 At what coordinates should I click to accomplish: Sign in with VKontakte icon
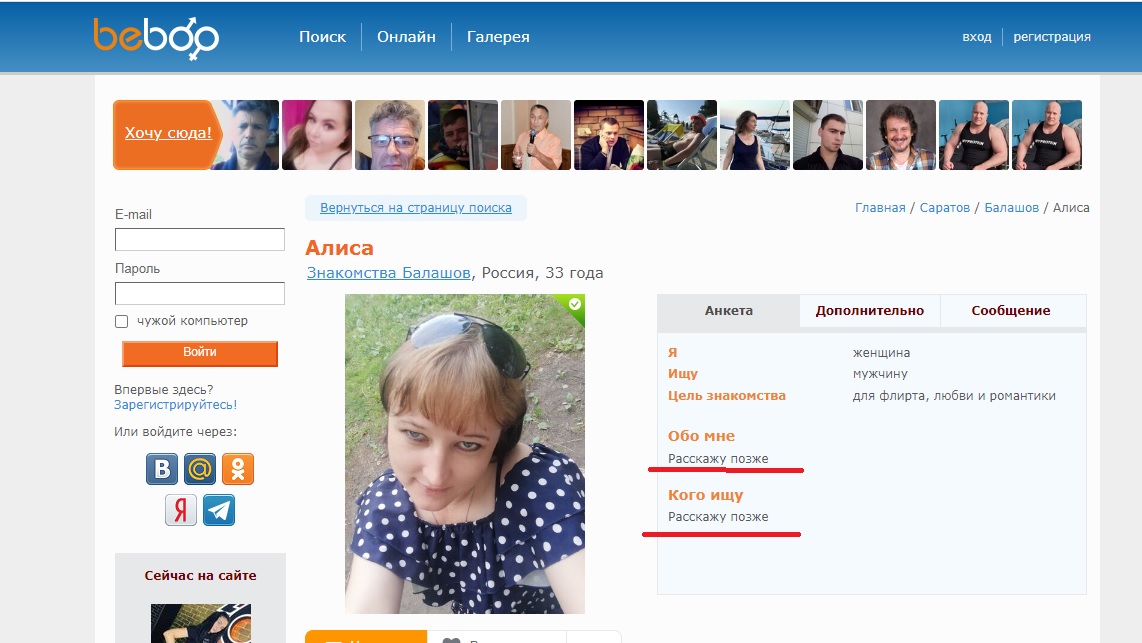[161, 468]
